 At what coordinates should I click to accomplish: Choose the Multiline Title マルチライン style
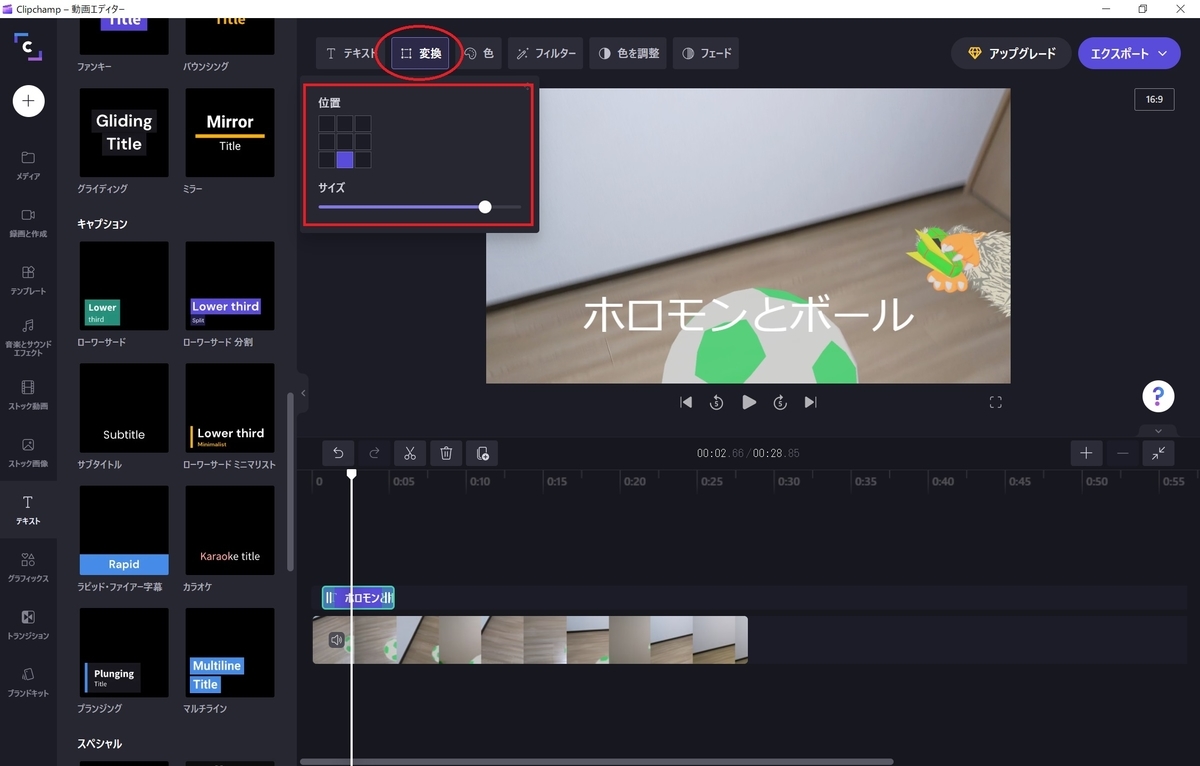click(230, 652)
